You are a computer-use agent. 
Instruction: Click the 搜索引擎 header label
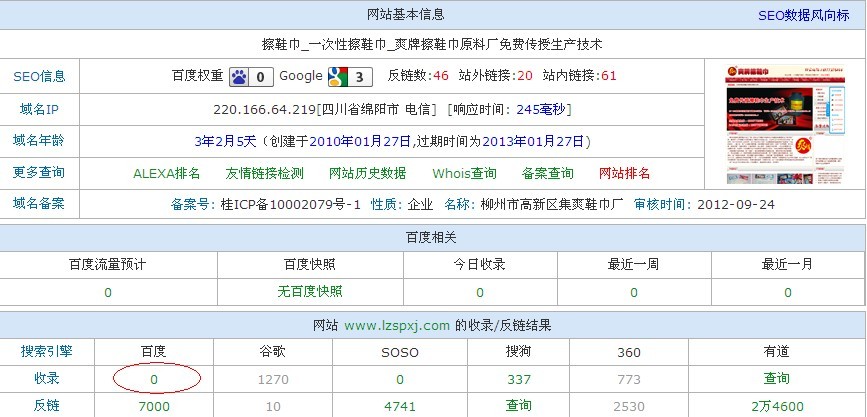click(47, 351)
